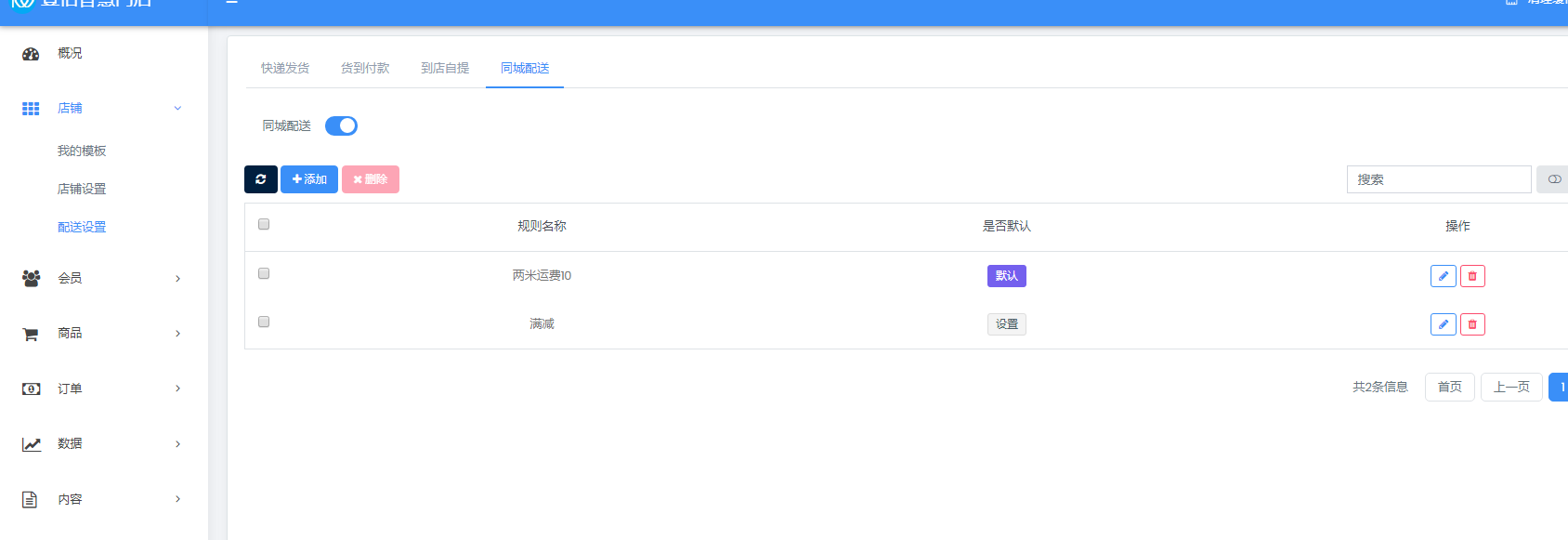This screenshot has width=1568, height=540.
Task: Click the 搜索 search input field
Action: [1438, 179]
